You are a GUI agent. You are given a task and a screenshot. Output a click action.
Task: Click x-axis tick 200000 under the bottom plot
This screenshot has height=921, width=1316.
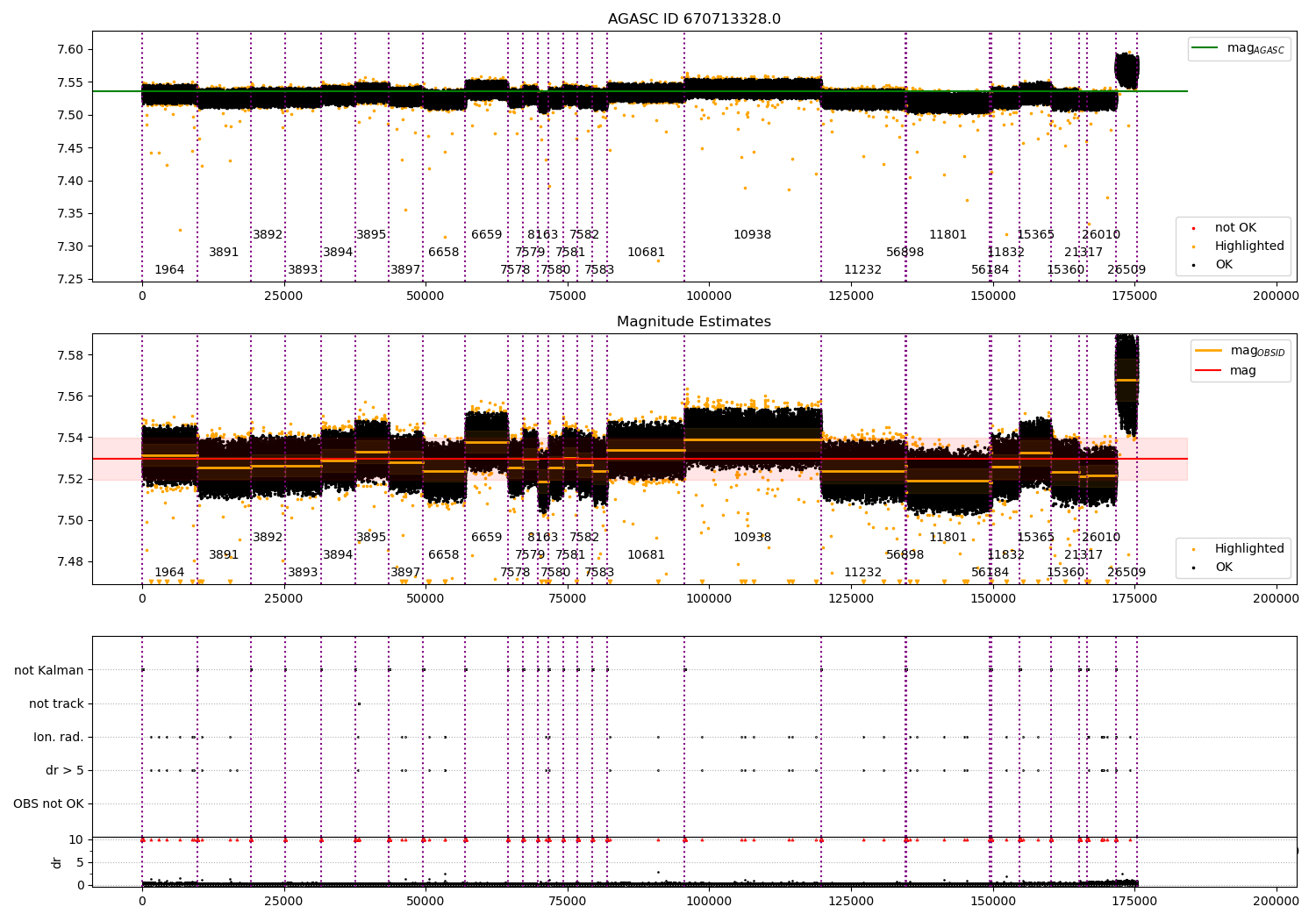coord(1275,901)
